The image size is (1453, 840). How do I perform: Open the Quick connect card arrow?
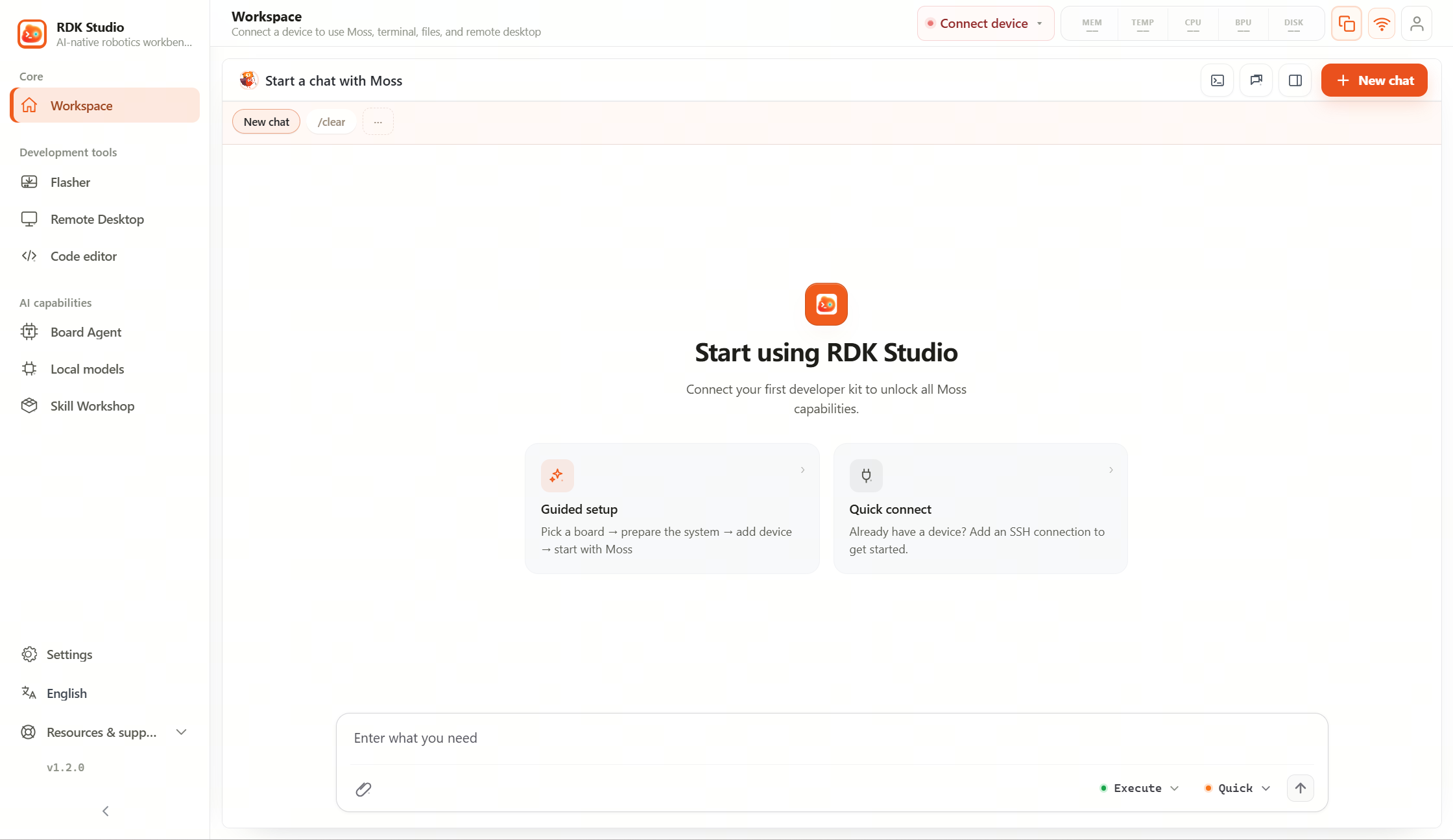point(1111,470)
